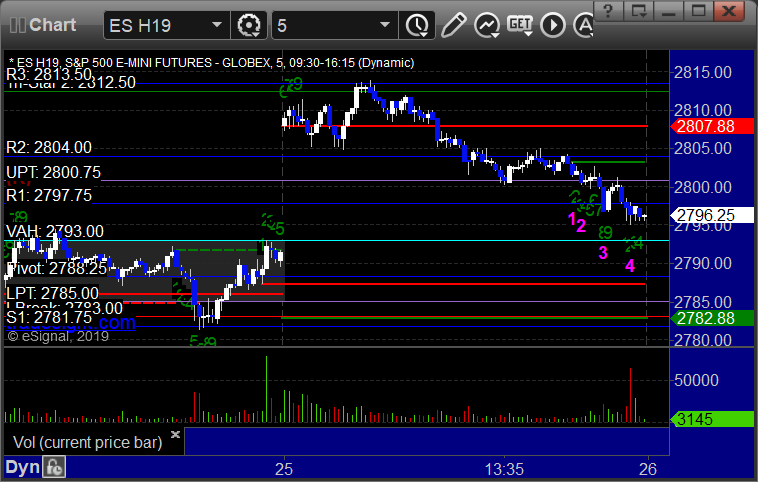Open the time template clock icon
Screen dimensions: 758x482
(x=417, y=25)
